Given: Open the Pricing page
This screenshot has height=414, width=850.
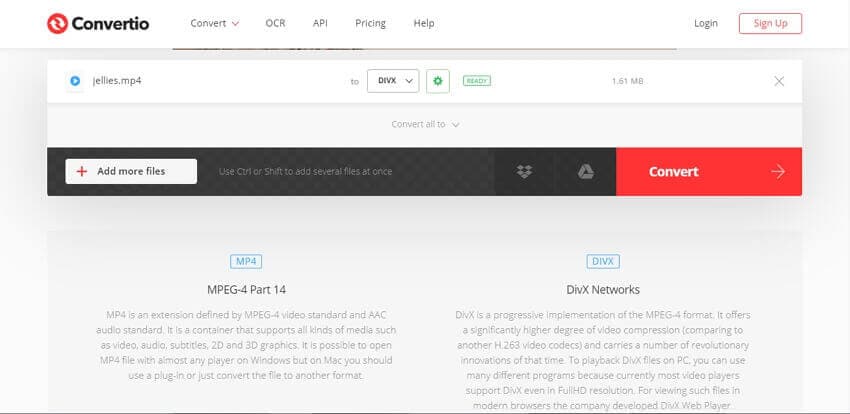Looking at the screenshot, I should [370, 23].
